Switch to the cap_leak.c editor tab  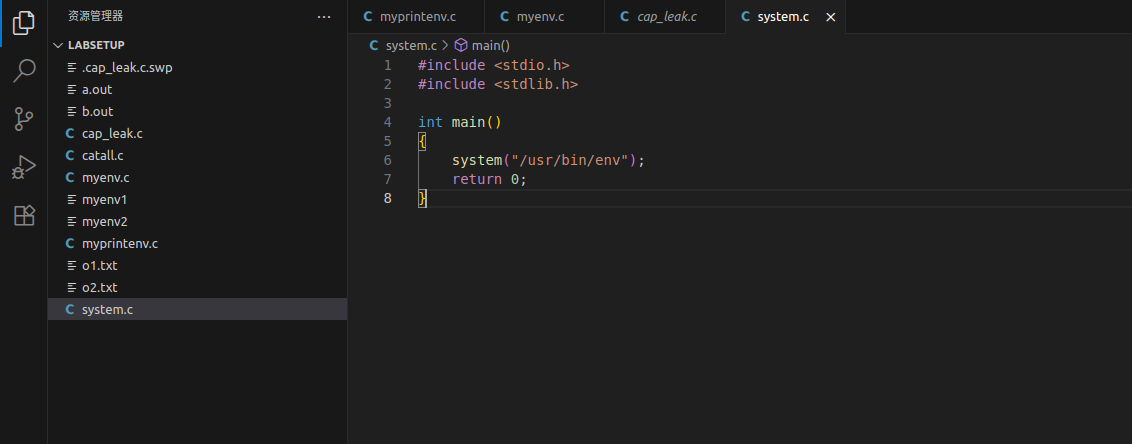665,17
